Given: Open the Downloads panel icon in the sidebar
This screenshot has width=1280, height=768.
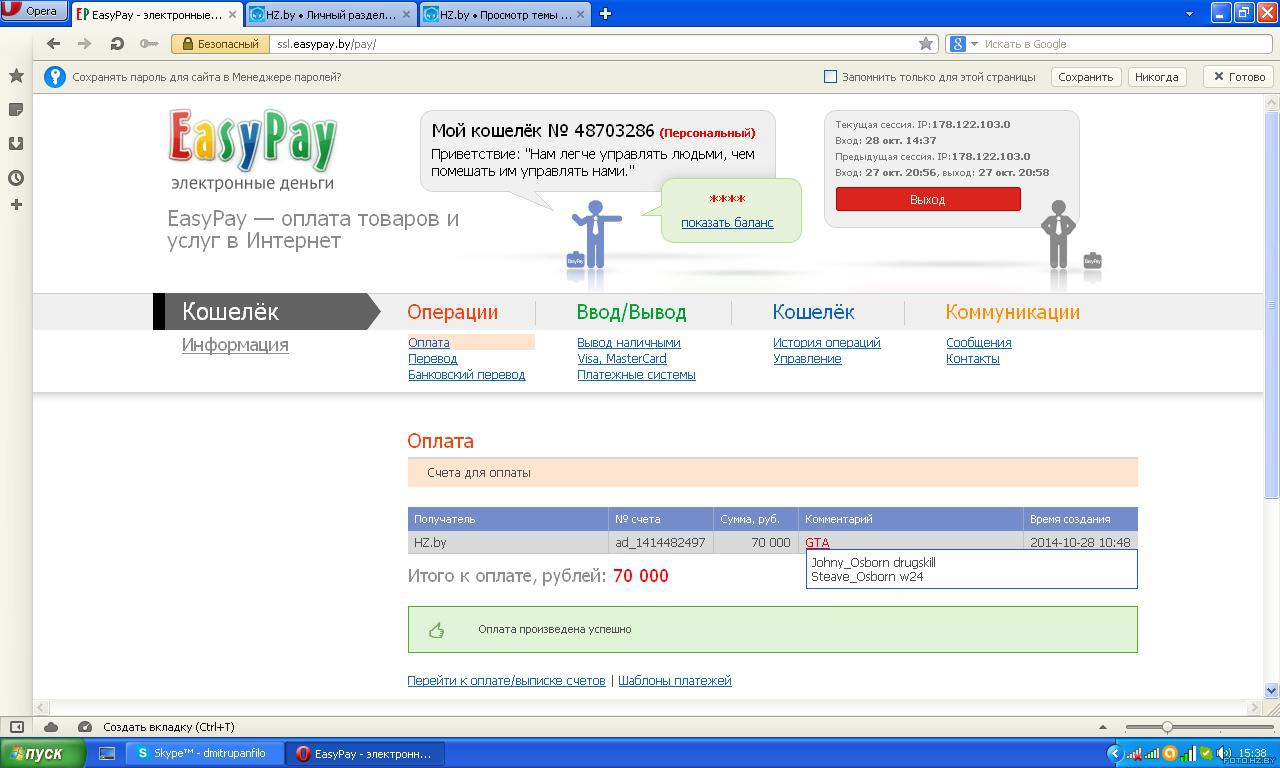Looking at the screenshot, I should coord(16,144).
